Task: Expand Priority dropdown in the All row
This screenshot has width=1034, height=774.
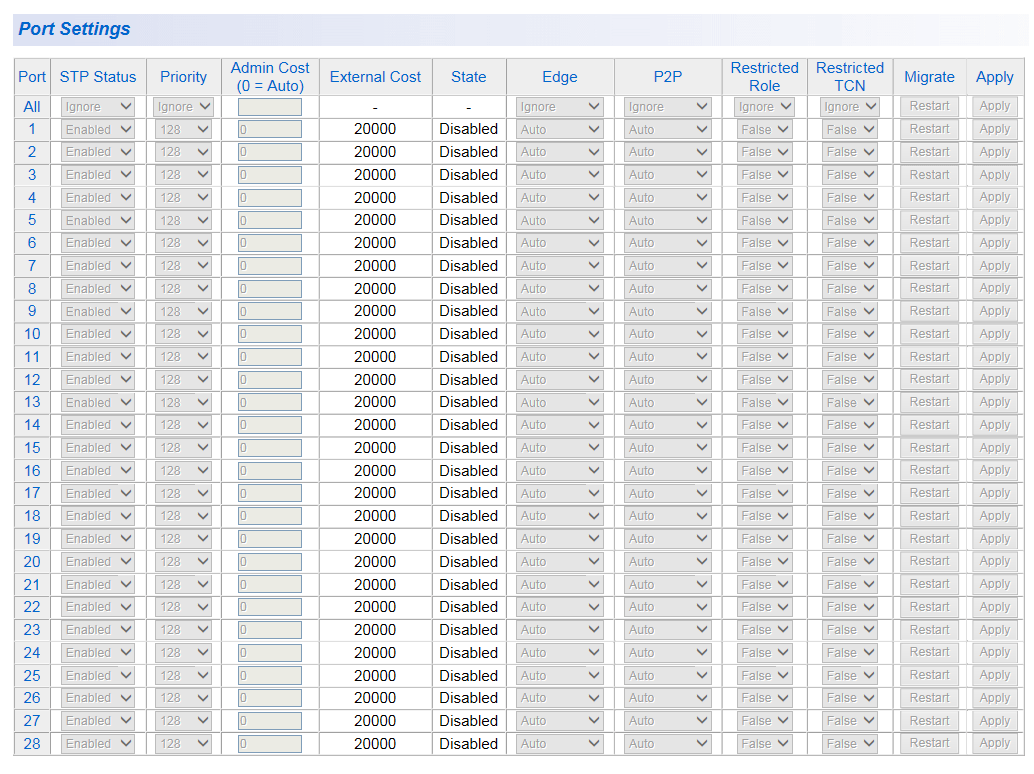Action: click(x=184, y=106)
